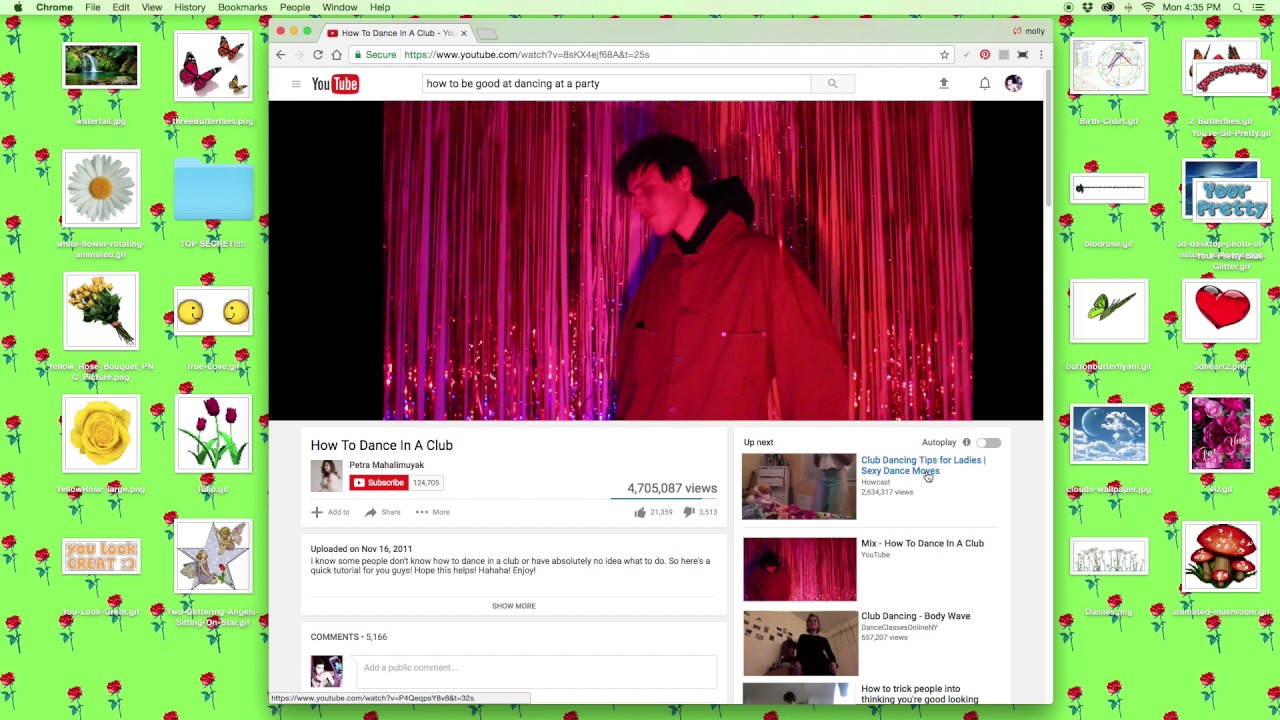Open Chrome three-dot menu
The width and height of the screenshot is (1280, 720).
point(1040,55)
